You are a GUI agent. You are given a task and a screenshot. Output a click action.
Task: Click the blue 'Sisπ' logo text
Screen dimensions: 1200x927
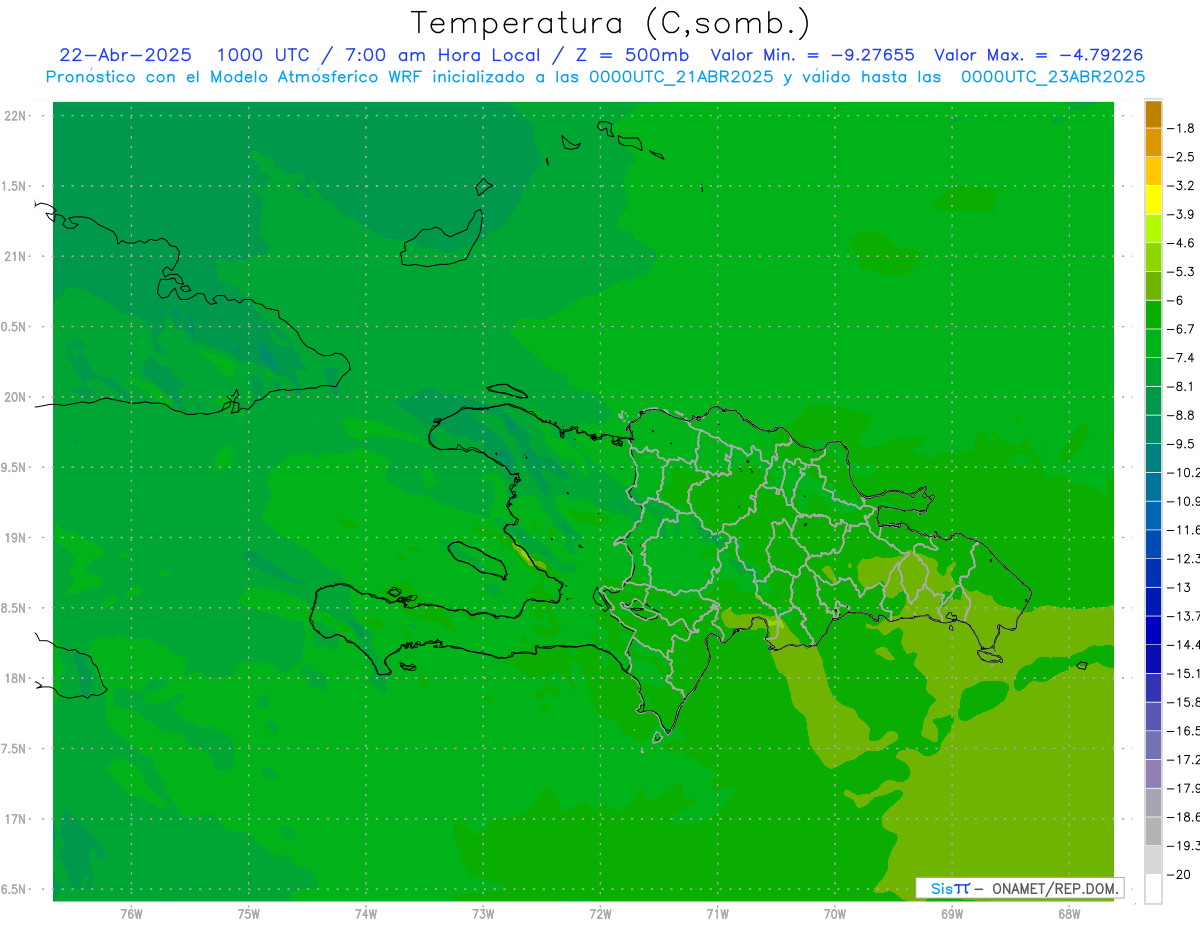tap(949, 888)
